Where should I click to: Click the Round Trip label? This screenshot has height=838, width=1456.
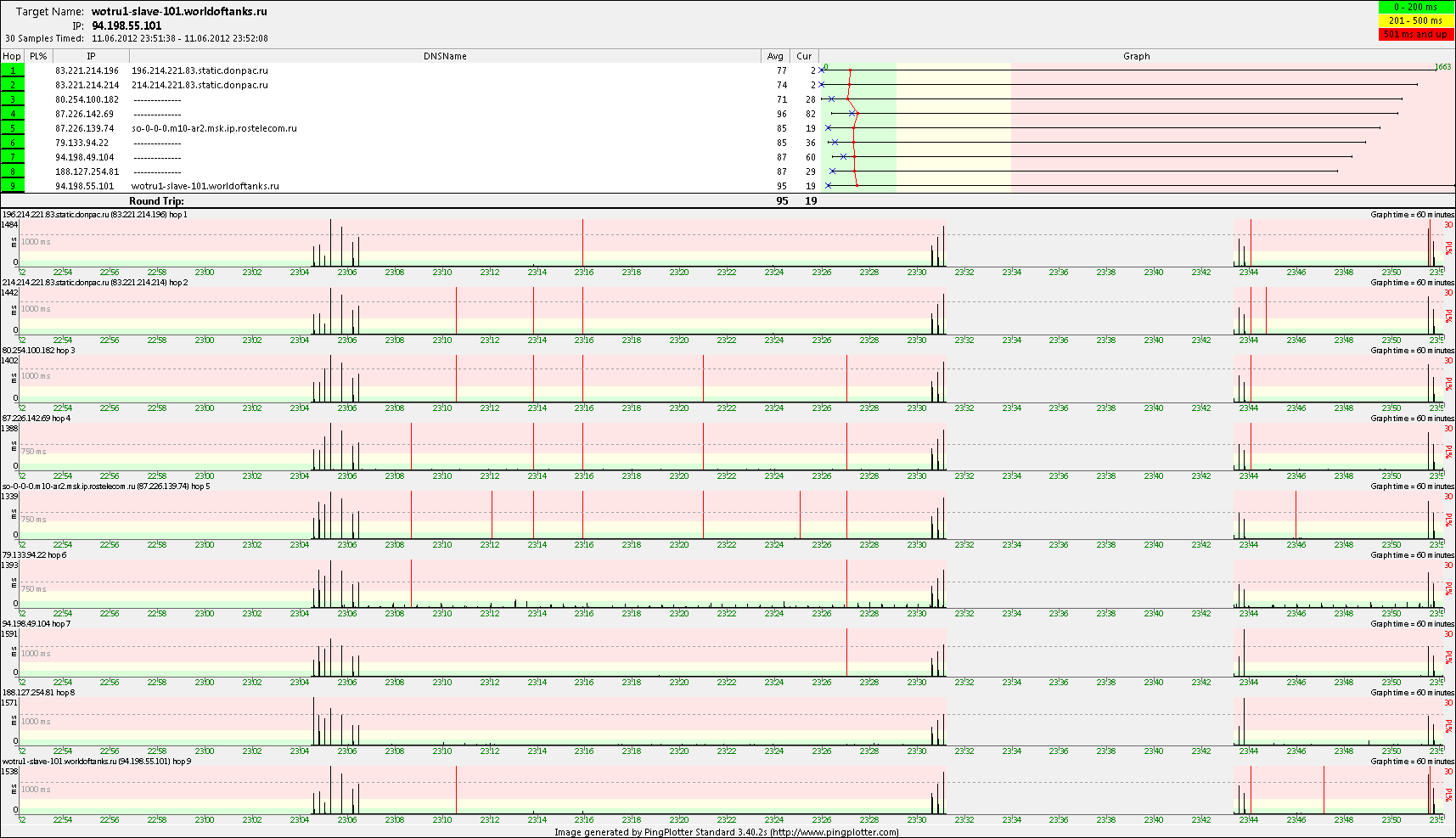point(156,201)
